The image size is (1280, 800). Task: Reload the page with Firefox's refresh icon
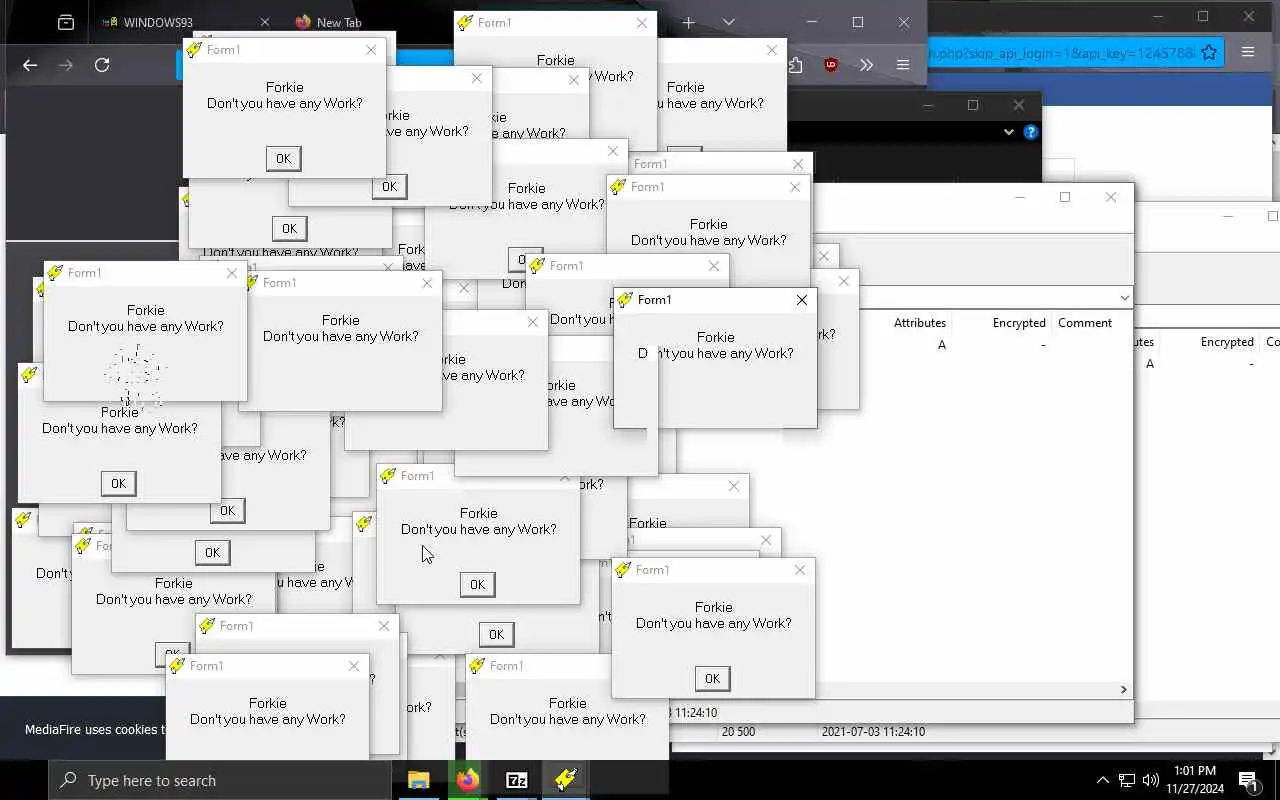coord(102,65)
